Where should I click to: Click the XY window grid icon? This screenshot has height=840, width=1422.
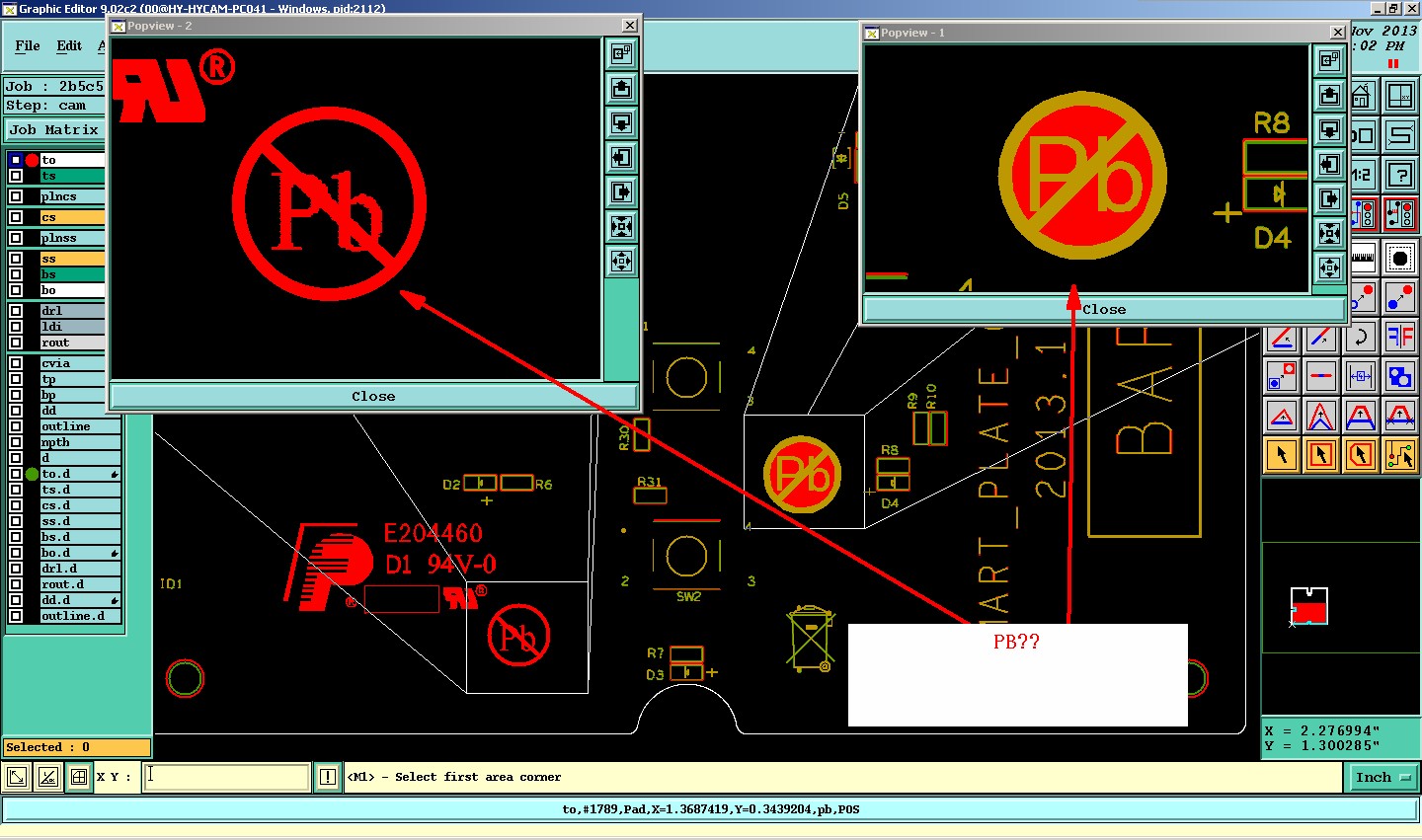(1400, 96)
